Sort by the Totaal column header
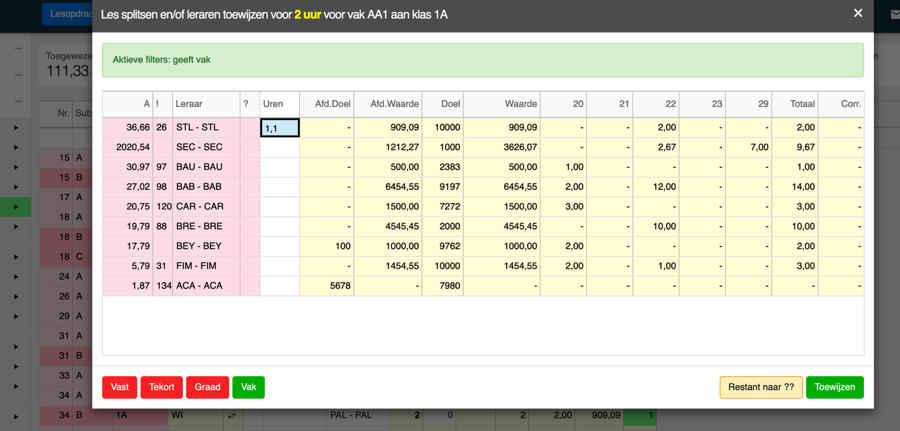This screenshot has width=900, height=431. tap(795, 104)
